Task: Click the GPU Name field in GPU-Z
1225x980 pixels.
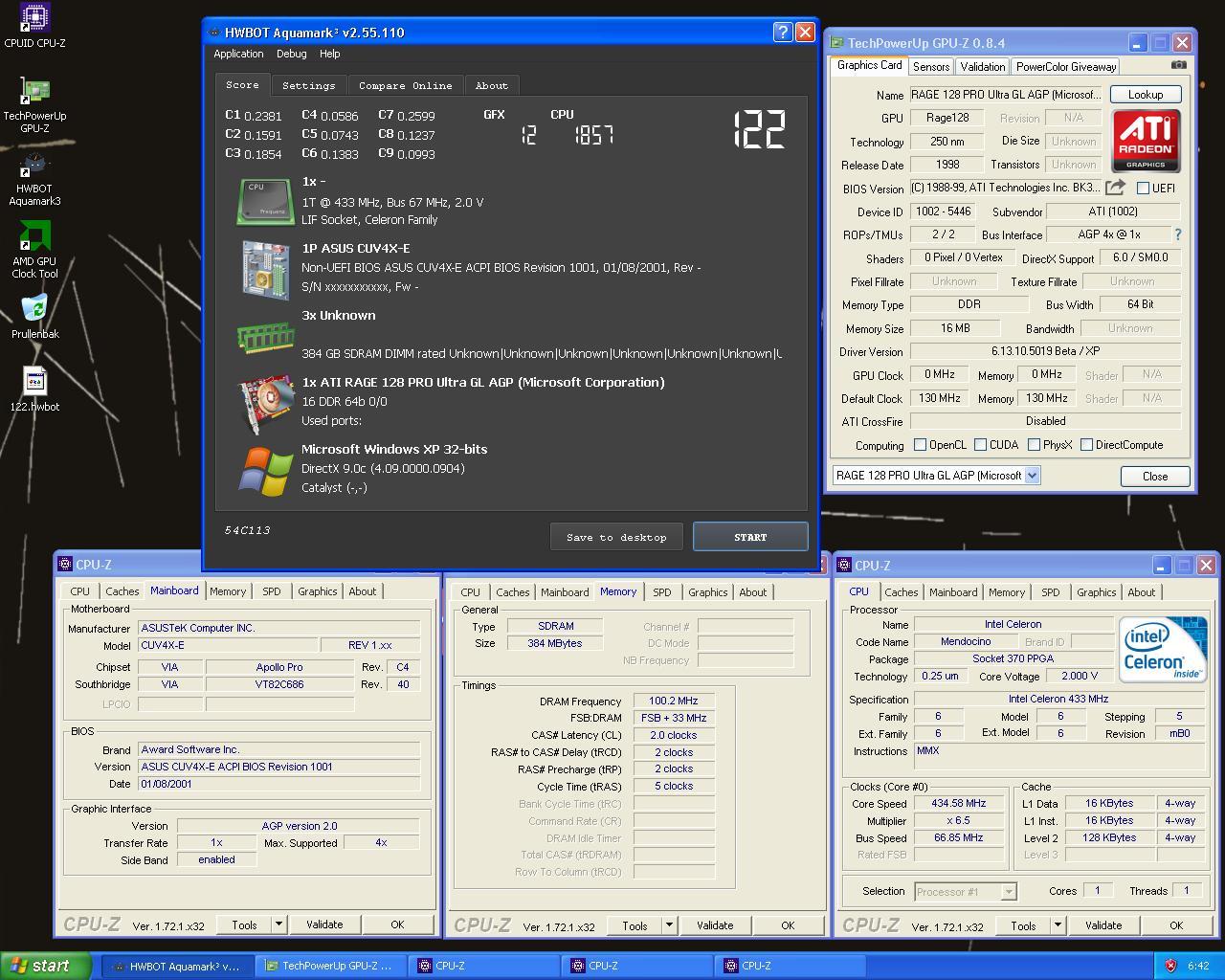Action: (x=1006, y=95)
